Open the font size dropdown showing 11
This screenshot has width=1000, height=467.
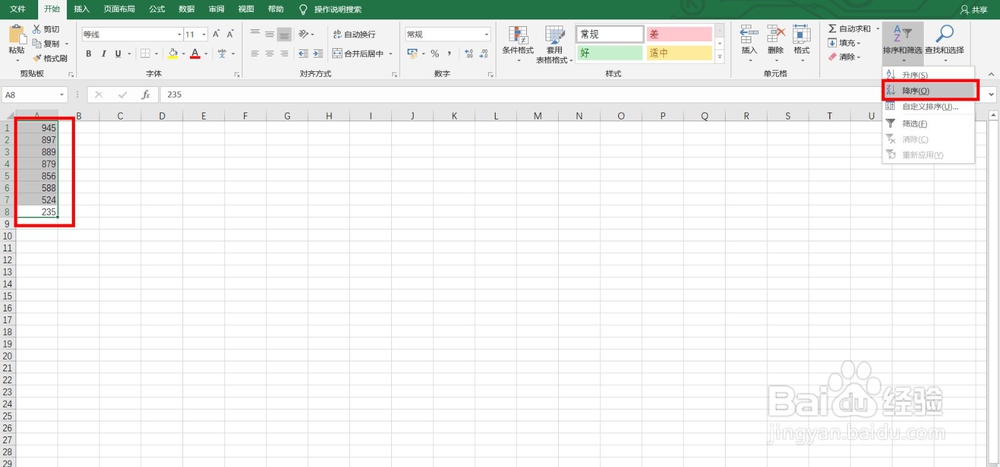point(204,34)
